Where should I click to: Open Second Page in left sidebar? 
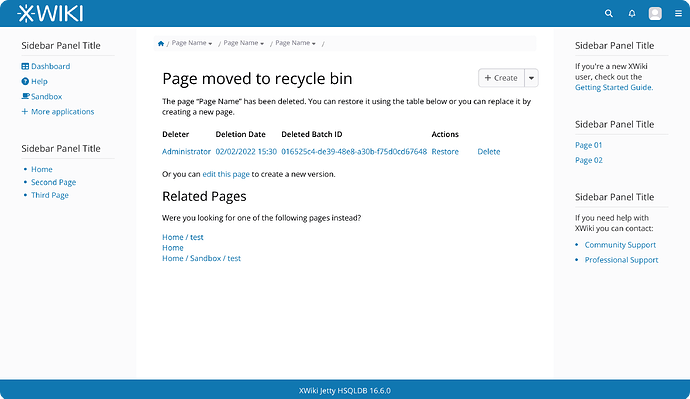click(x=54, y=182)
